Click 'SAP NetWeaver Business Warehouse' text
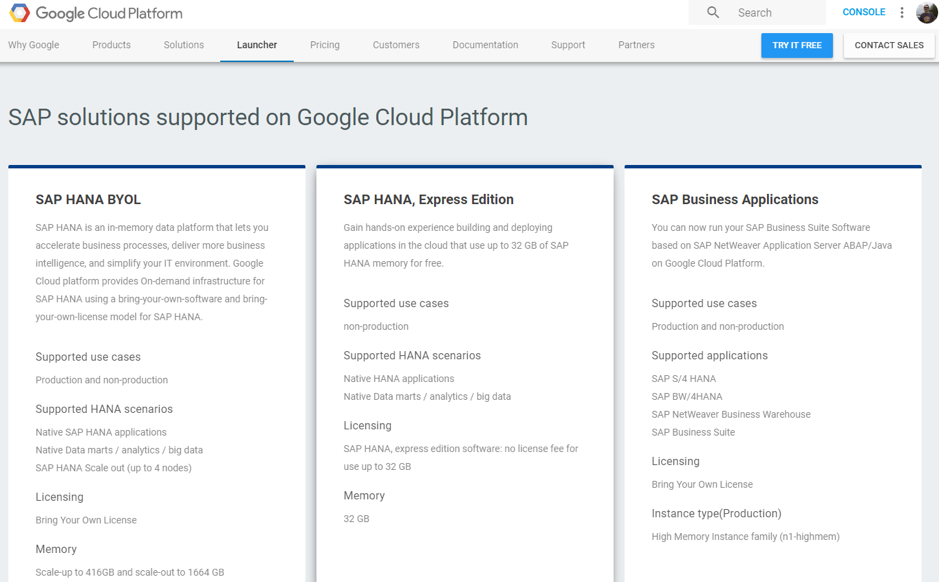This screenshot has height=582, width=939. 731,414
